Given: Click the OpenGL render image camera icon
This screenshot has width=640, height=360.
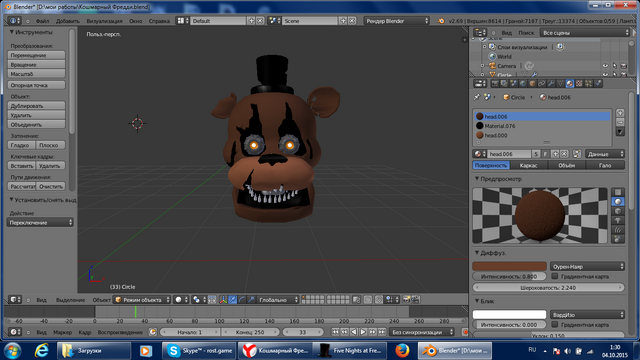Looking at the screenshot, I should [x=406, y=300].
